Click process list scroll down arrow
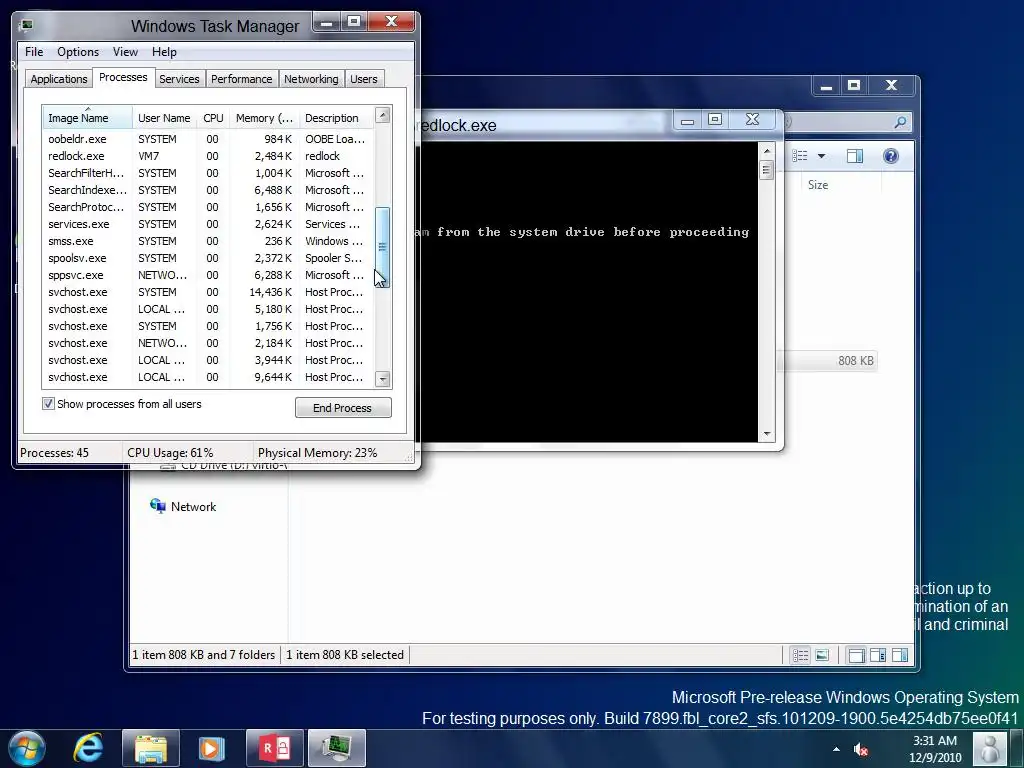The image size is (1024, 768). click(383, 379)
